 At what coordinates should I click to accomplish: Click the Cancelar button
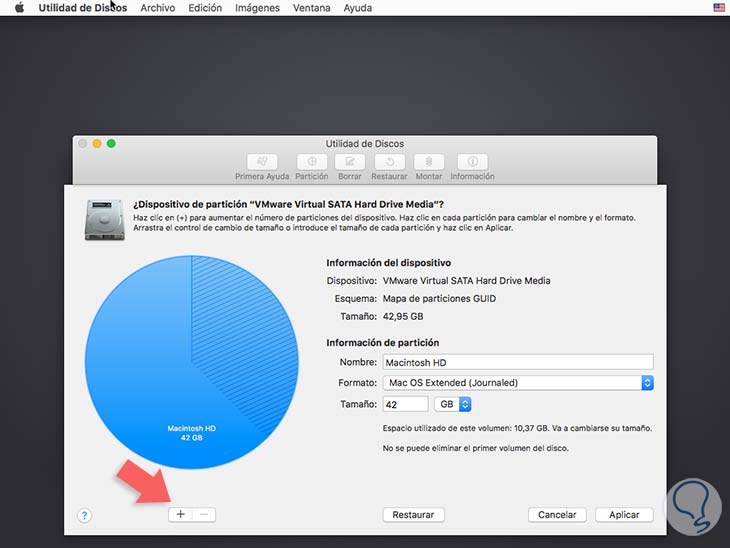coord(557,514)
